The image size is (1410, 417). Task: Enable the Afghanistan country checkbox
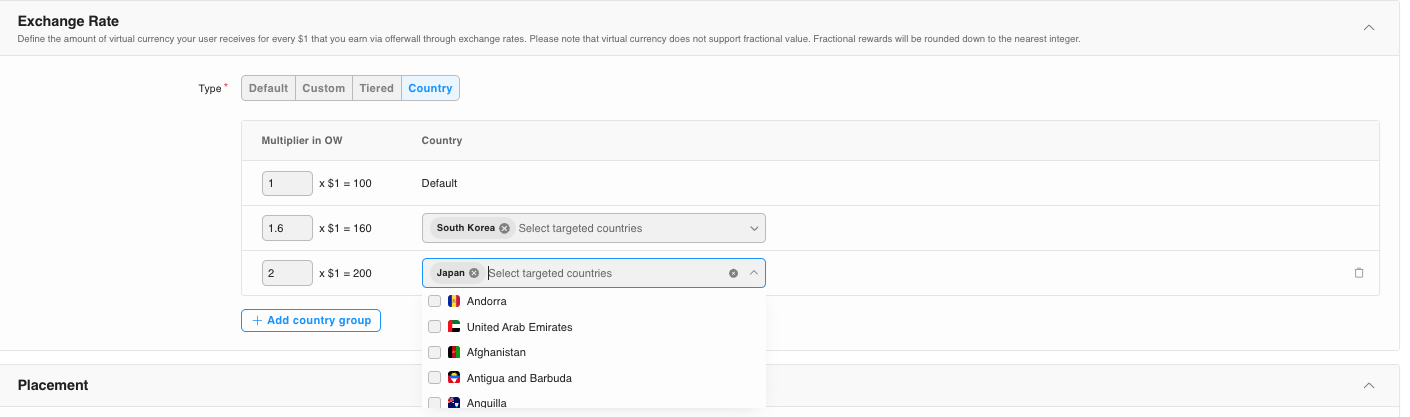[x=434, y=352]
